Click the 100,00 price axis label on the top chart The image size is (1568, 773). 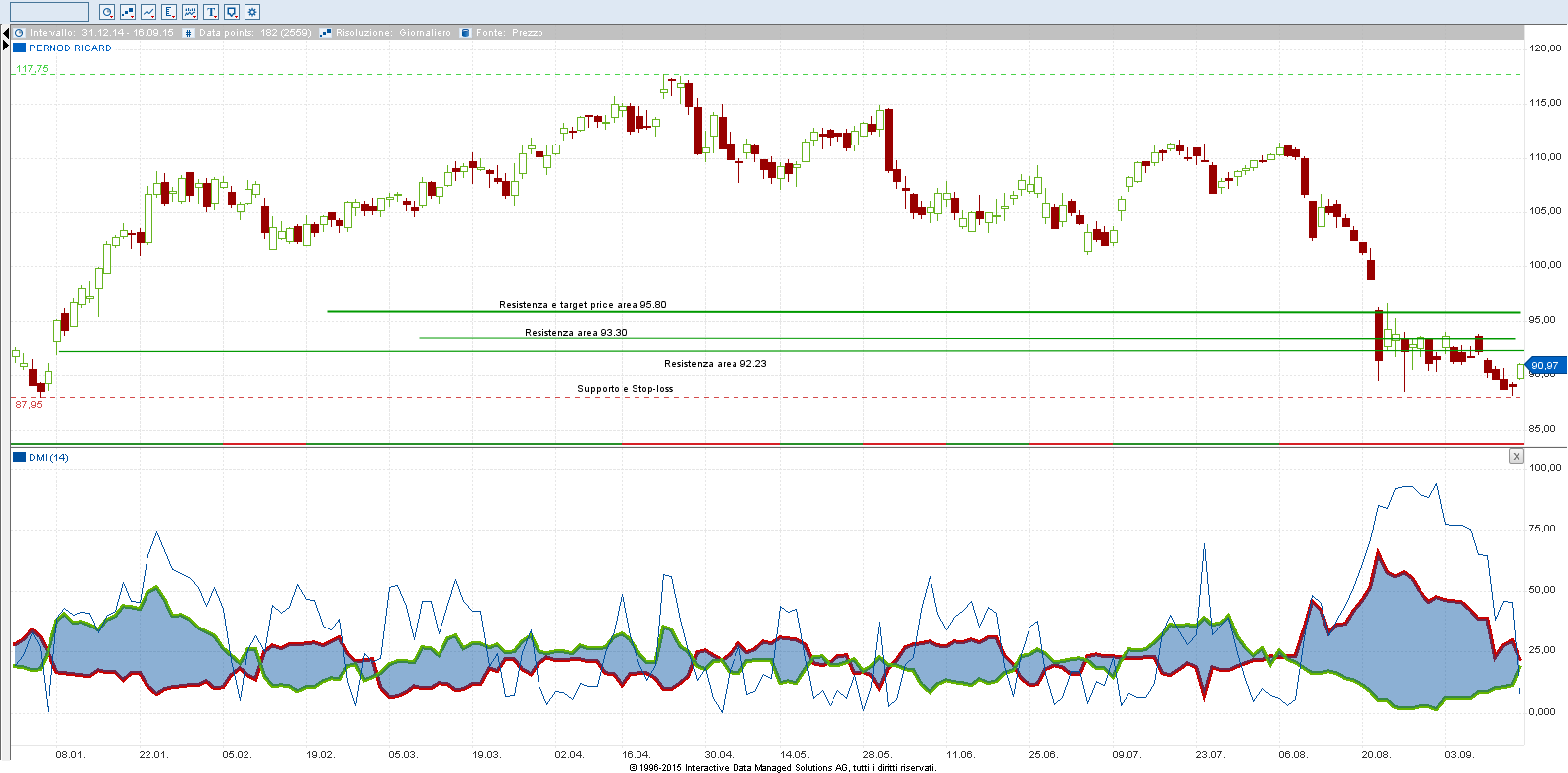coord(1545,264)
